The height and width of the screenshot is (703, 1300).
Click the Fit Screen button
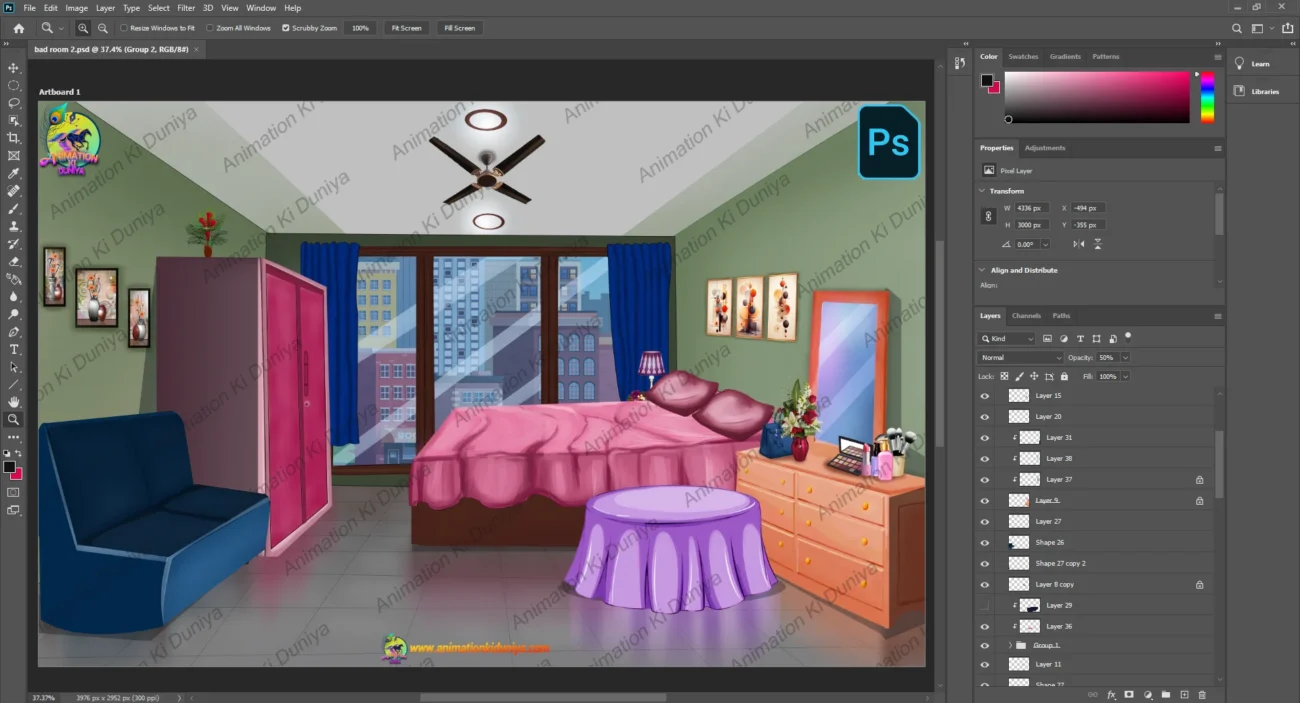(406, 28)
